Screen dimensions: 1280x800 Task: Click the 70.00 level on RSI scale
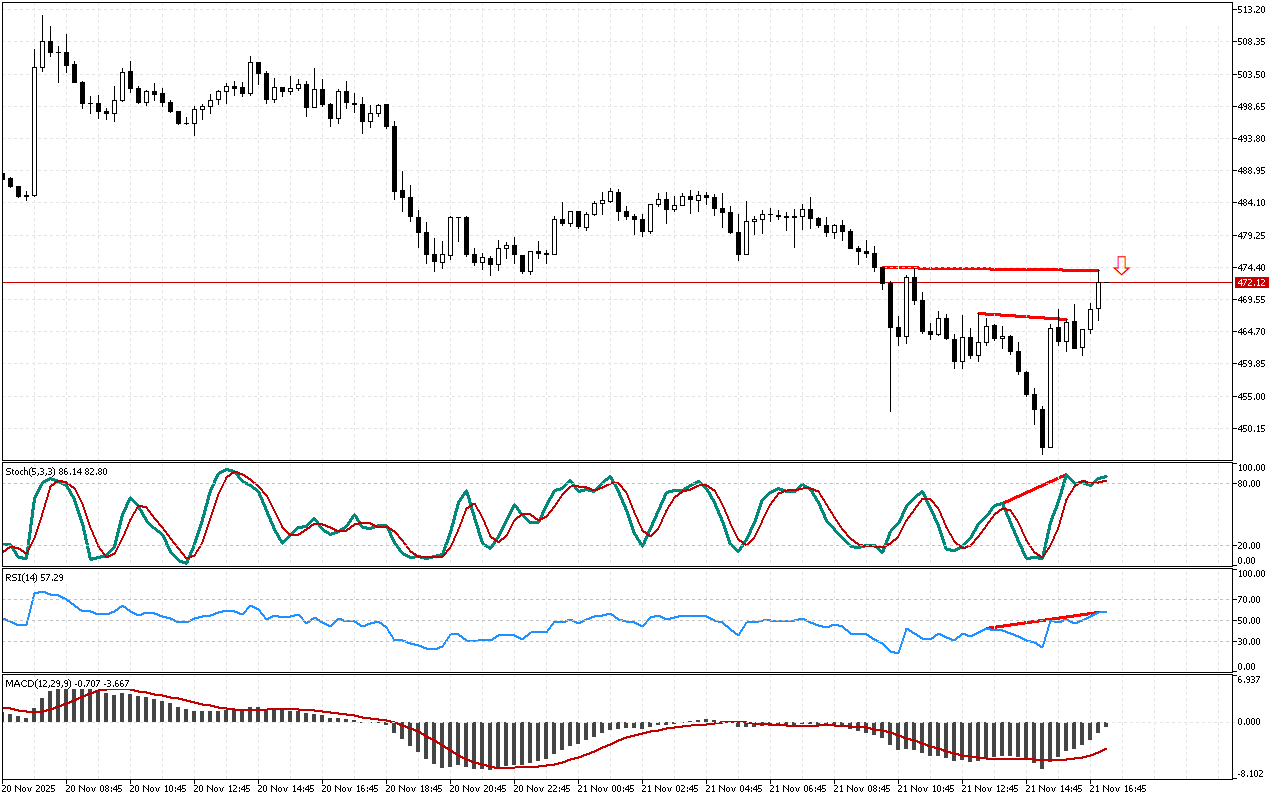(1249, 599)
